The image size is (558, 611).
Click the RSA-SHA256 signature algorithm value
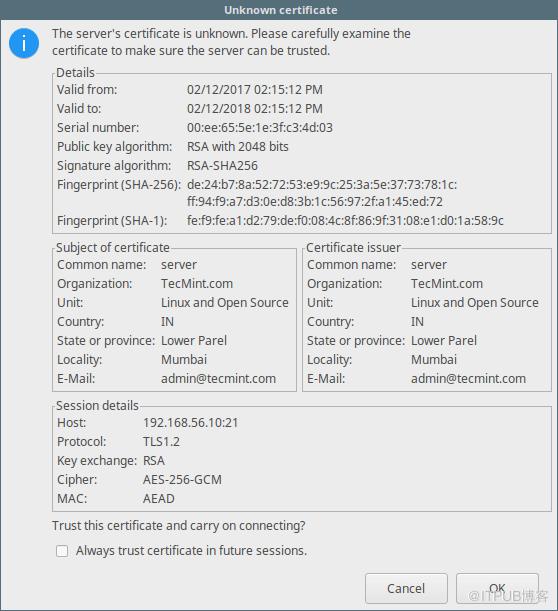[222, 166]
